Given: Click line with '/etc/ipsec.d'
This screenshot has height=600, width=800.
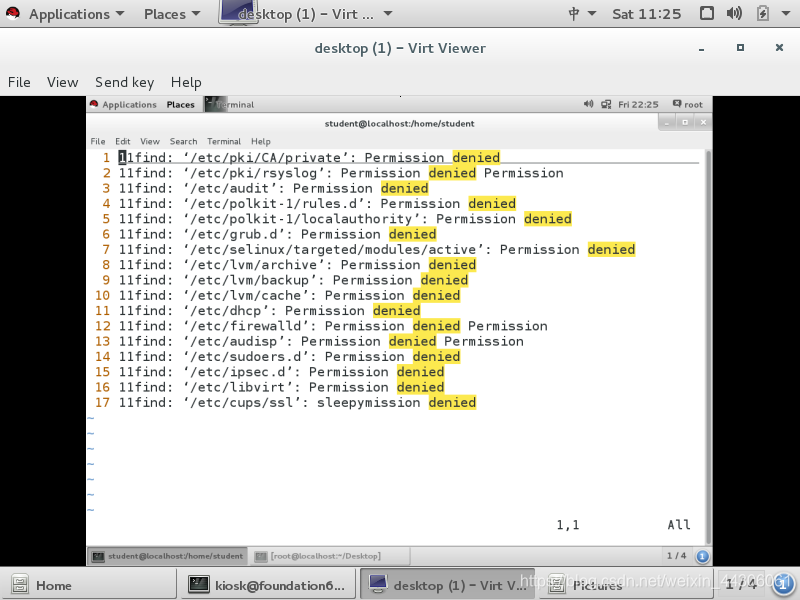Looking at the screenshot, I should pos(281,372).
